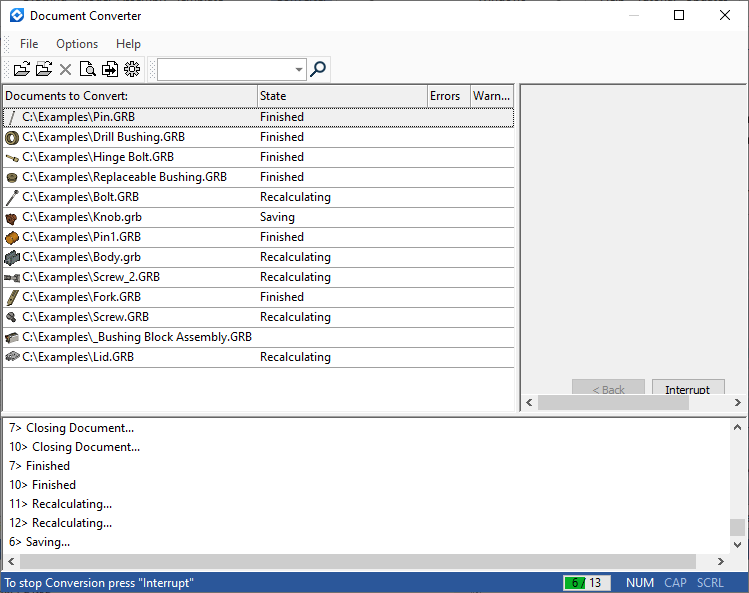Click into the search text field
Image resolution: width=749 pixels, height=593 pixels.
click(x=225, y=70)
